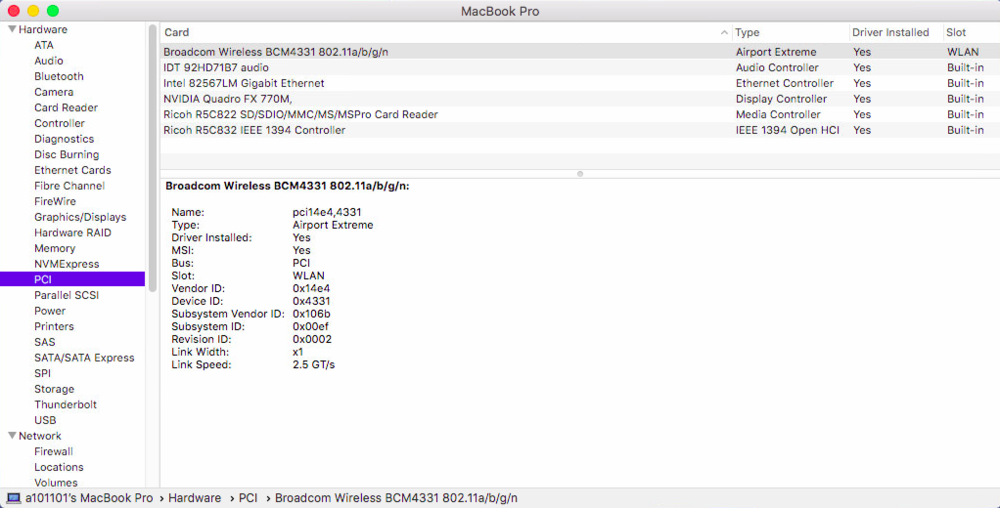Sort by the Type column header
Image resolution: width=1000 pixels, height=508 pixels.
[790, 33]
